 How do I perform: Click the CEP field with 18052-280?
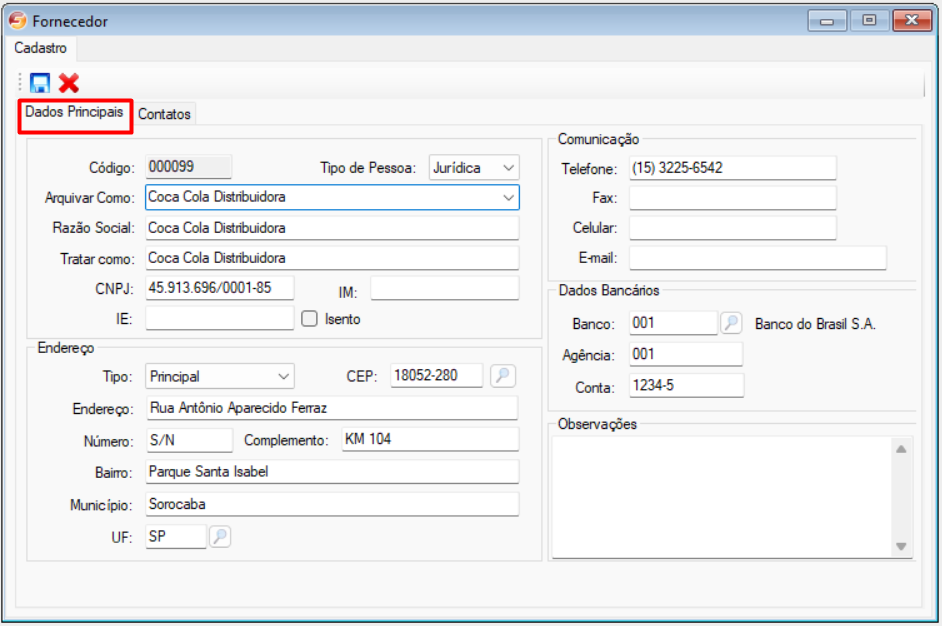437,375
